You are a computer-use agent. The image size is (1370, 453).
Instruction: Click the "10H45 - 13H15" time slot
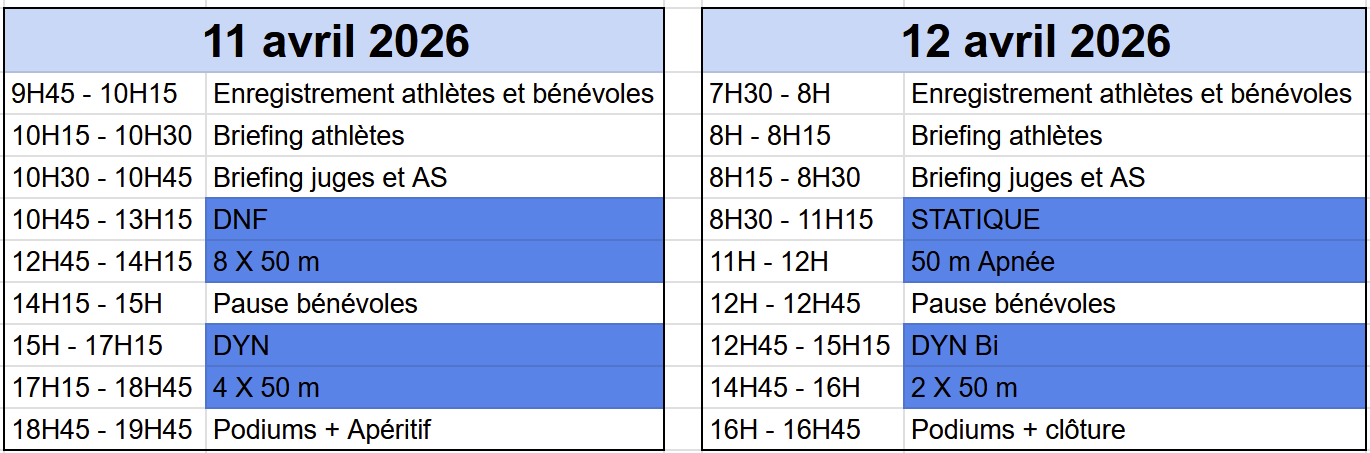[x=105, y=219]
